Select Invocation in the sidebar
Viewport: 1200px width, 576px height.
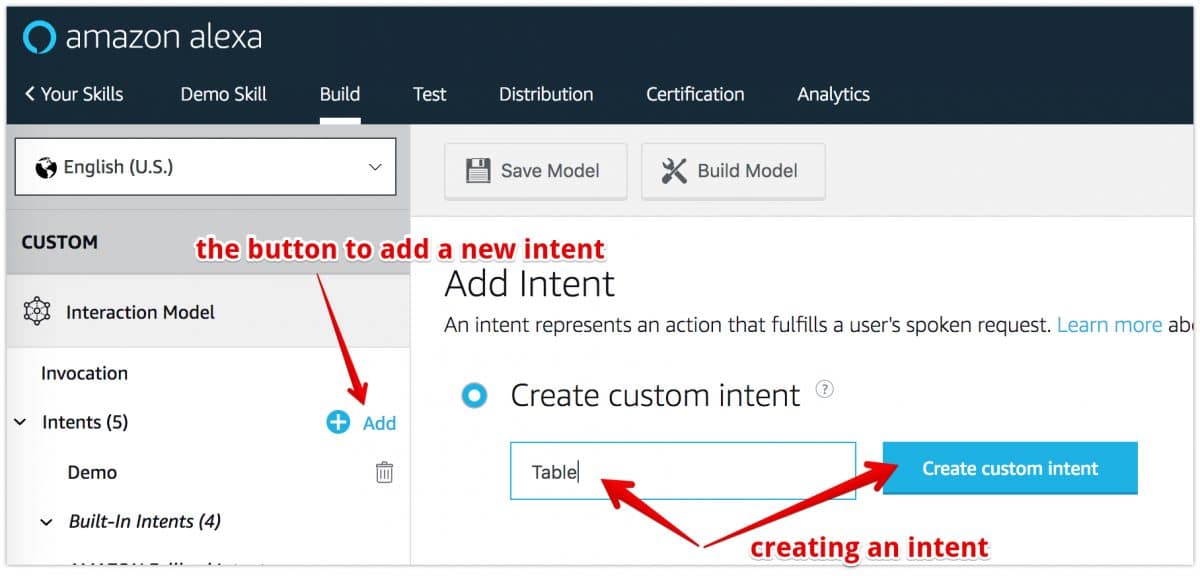(x=84, y=373)
